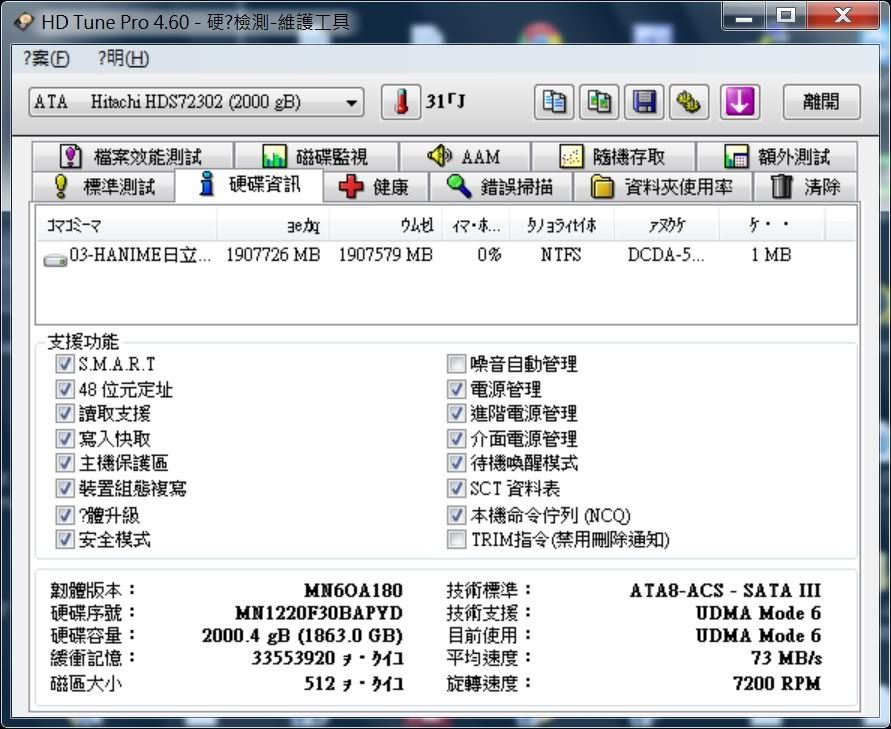Click the drive icon beside 03-HANIME row
The width and height of the screenshot is (891, 729).
(55, 260)
